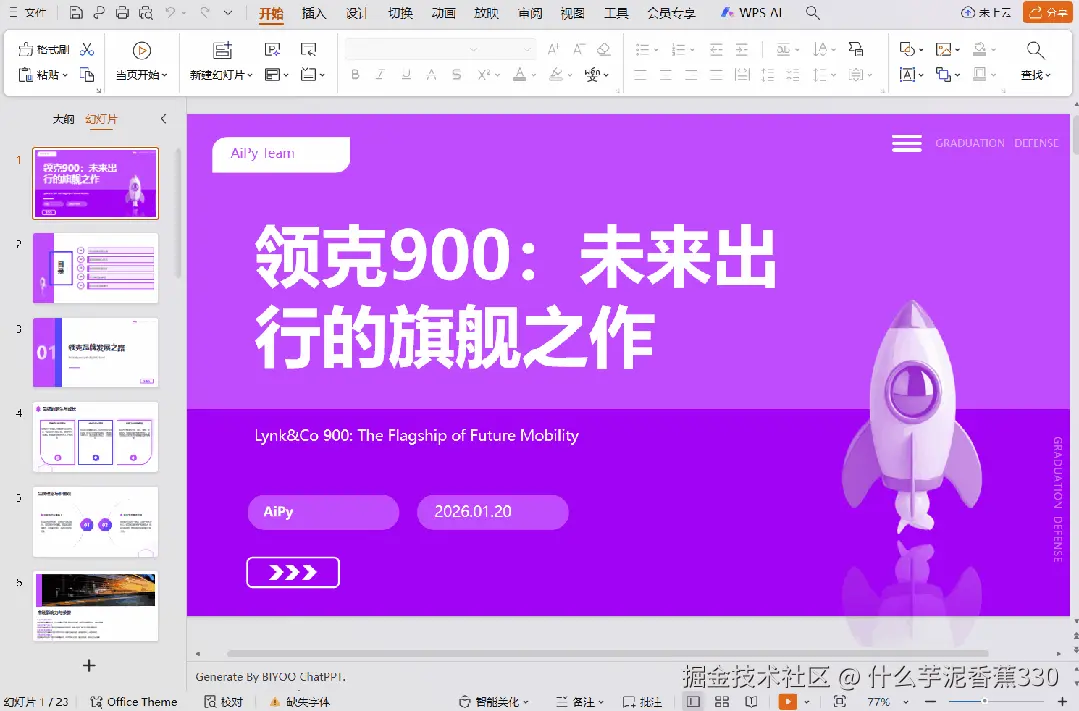Expand the numbered list dropdown
The image size is (1079, 711).
coord(692,50)
